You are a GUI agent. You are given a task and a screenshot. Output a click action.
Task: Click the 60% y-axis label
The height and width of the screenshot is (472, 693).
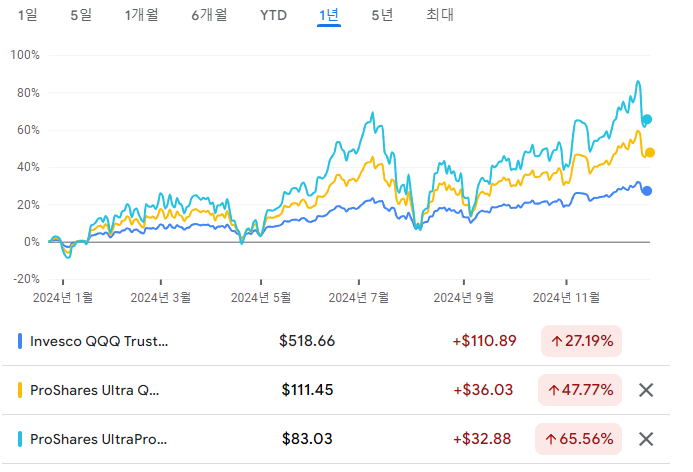coord(28,130)
